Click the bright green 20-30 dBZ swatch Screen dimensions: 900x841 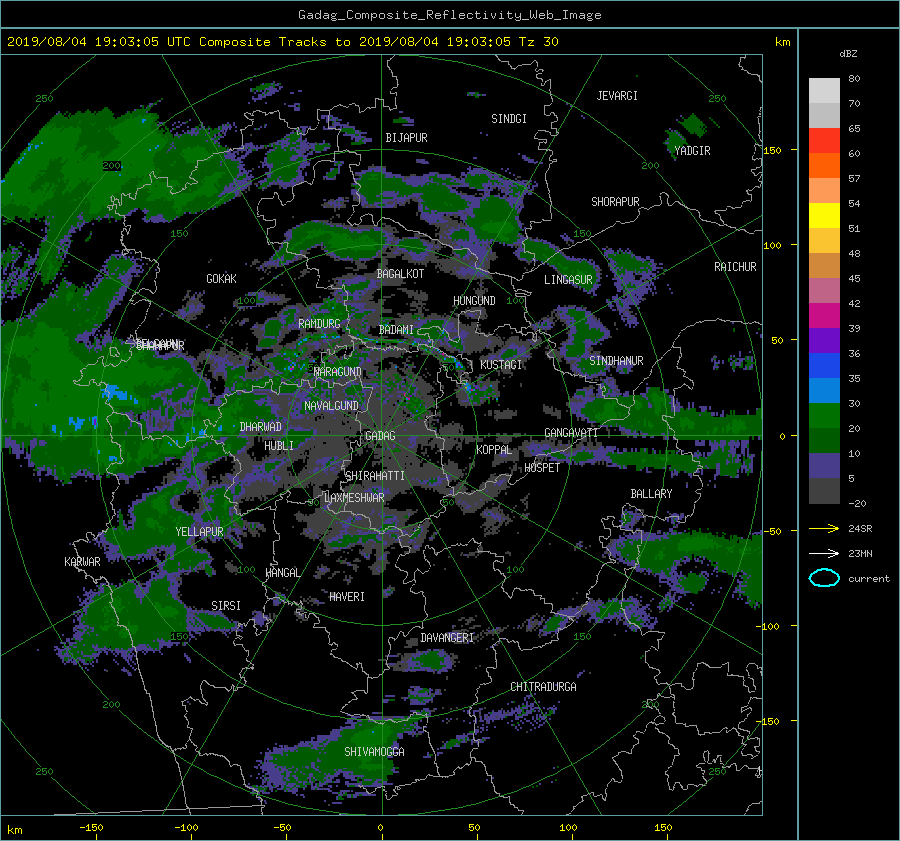(824, 416)
